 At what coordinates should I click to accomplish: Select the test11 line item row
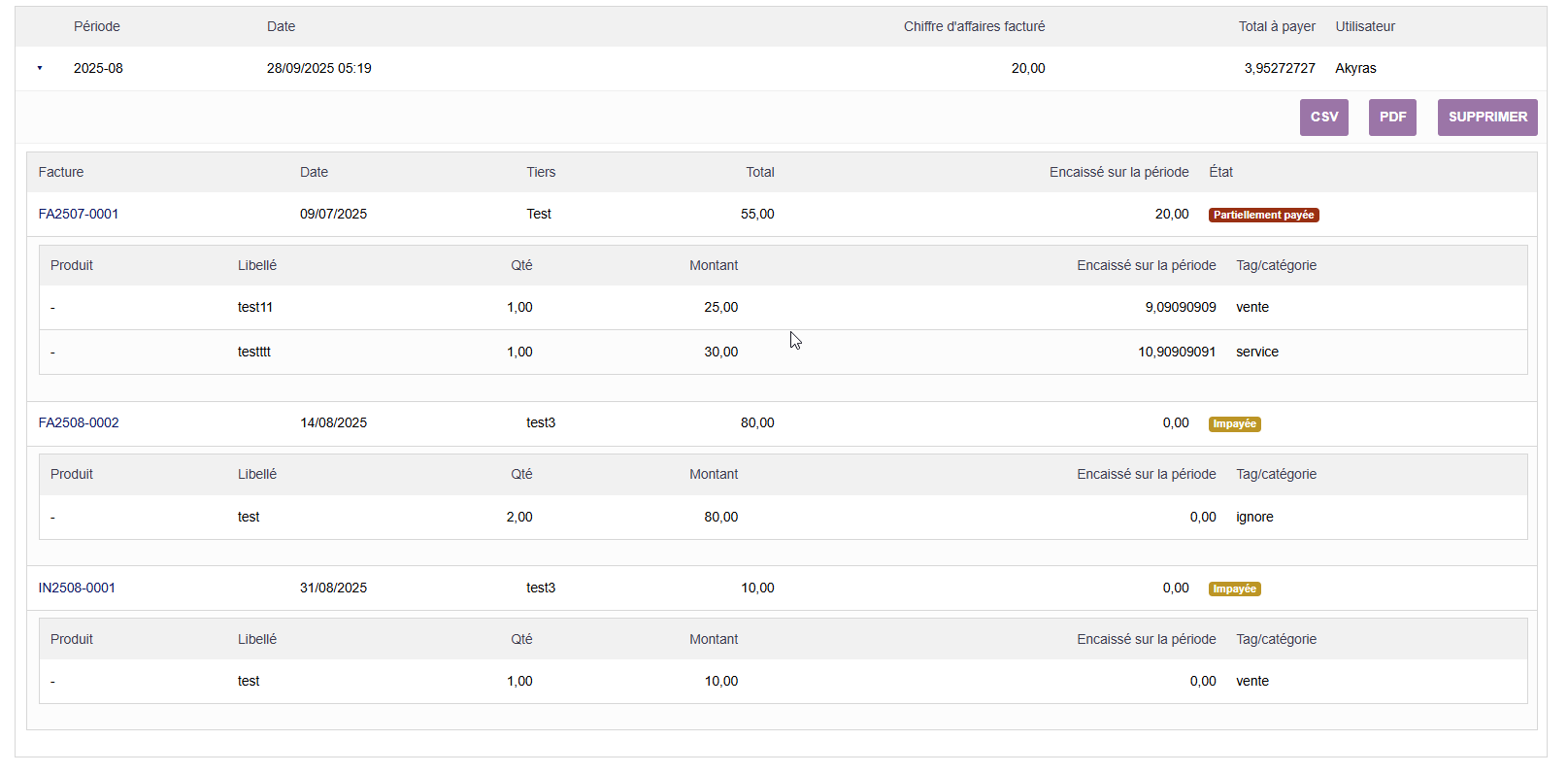click(x=255, y=307)
